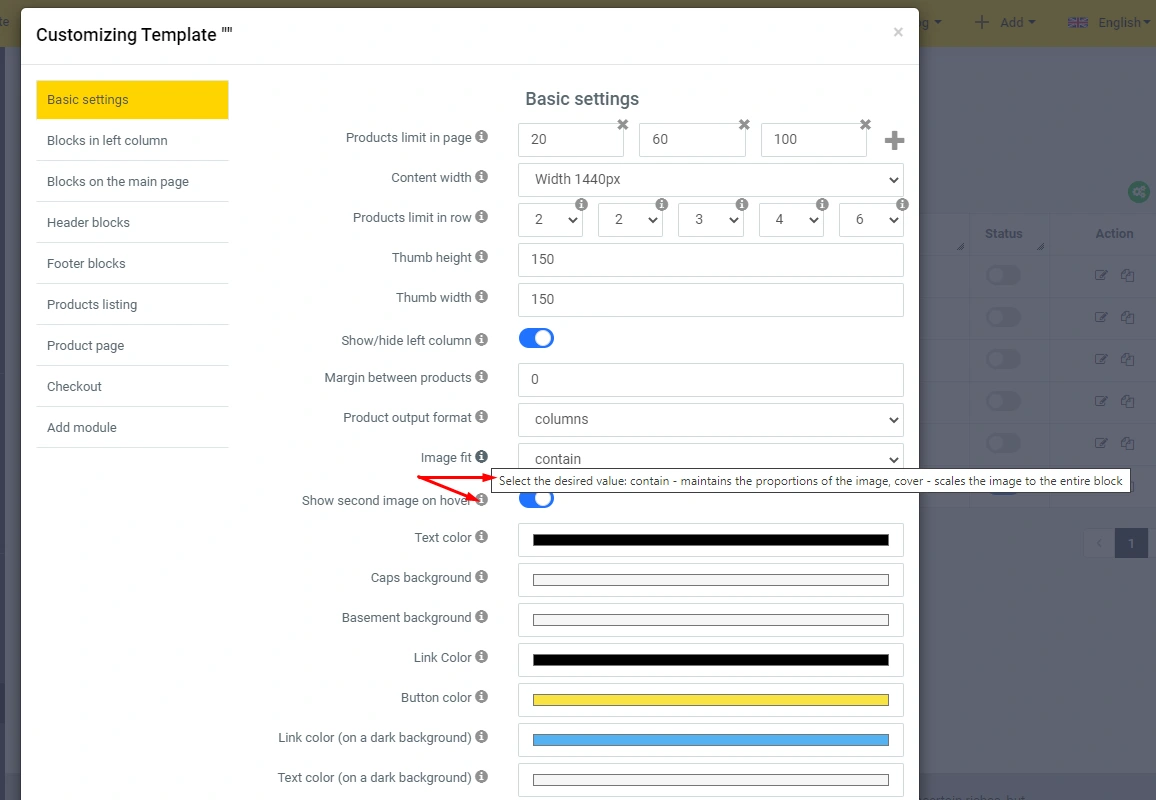Remove the 20 products limit value
1156x800 pixels.
pyautogui.click(x=622, y=125)
